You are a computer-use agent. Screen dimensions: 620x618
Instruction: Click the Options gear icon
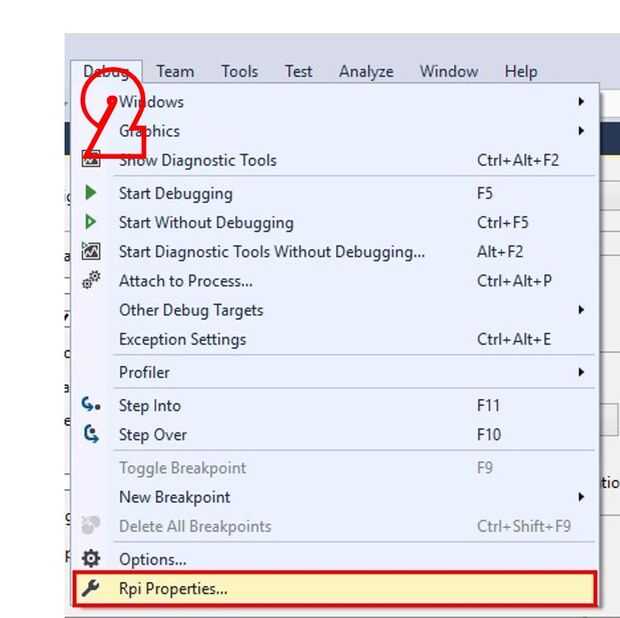coord(91,559)
